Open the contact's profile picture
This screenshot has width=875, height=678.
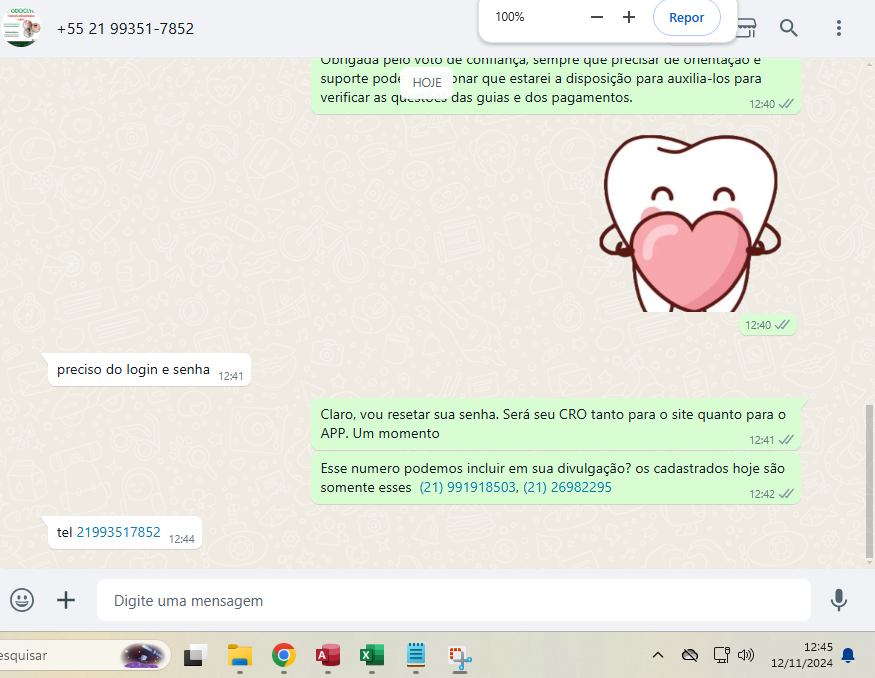pos(22,27)
